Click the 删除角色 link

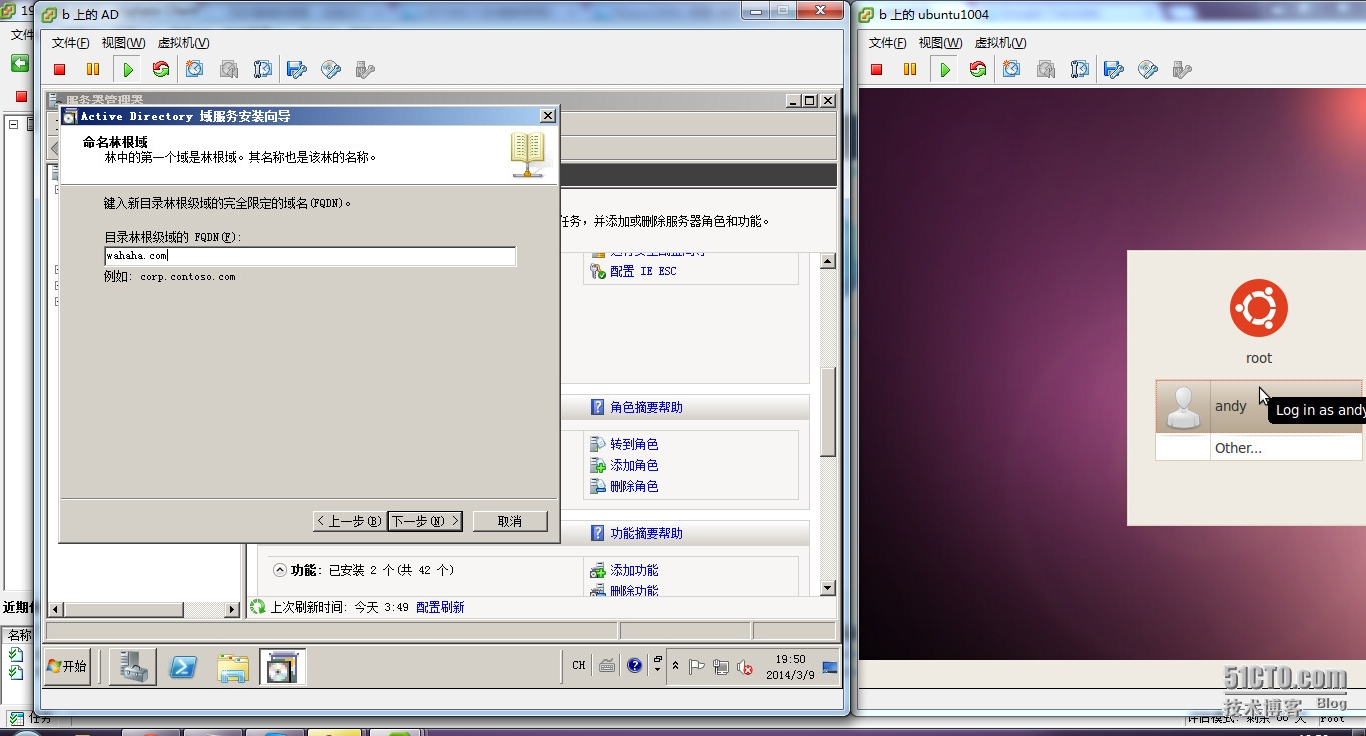(x=634, y=486)
